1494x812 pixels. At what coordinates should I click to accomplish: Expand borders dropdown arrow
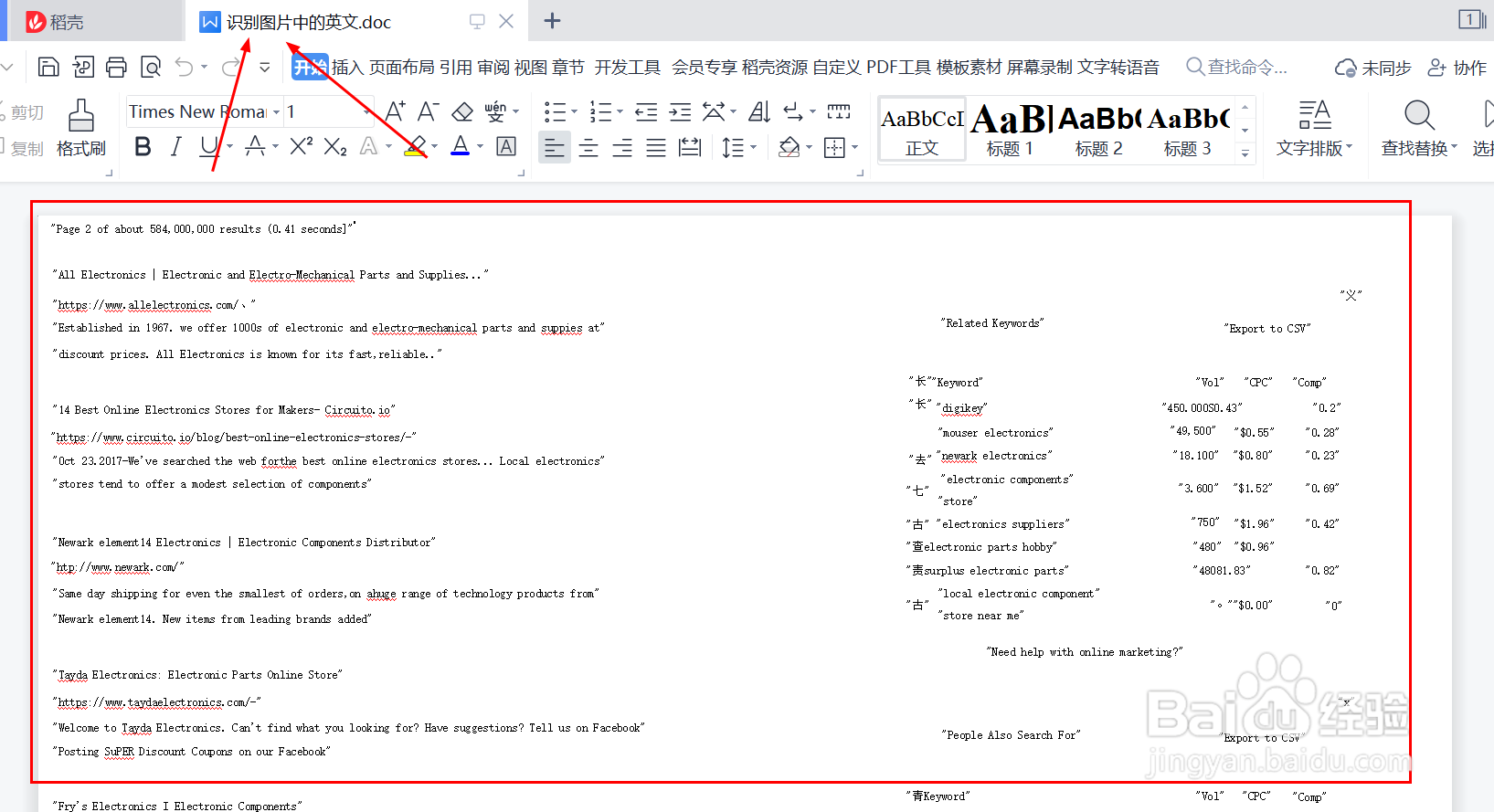pos(854,147)
